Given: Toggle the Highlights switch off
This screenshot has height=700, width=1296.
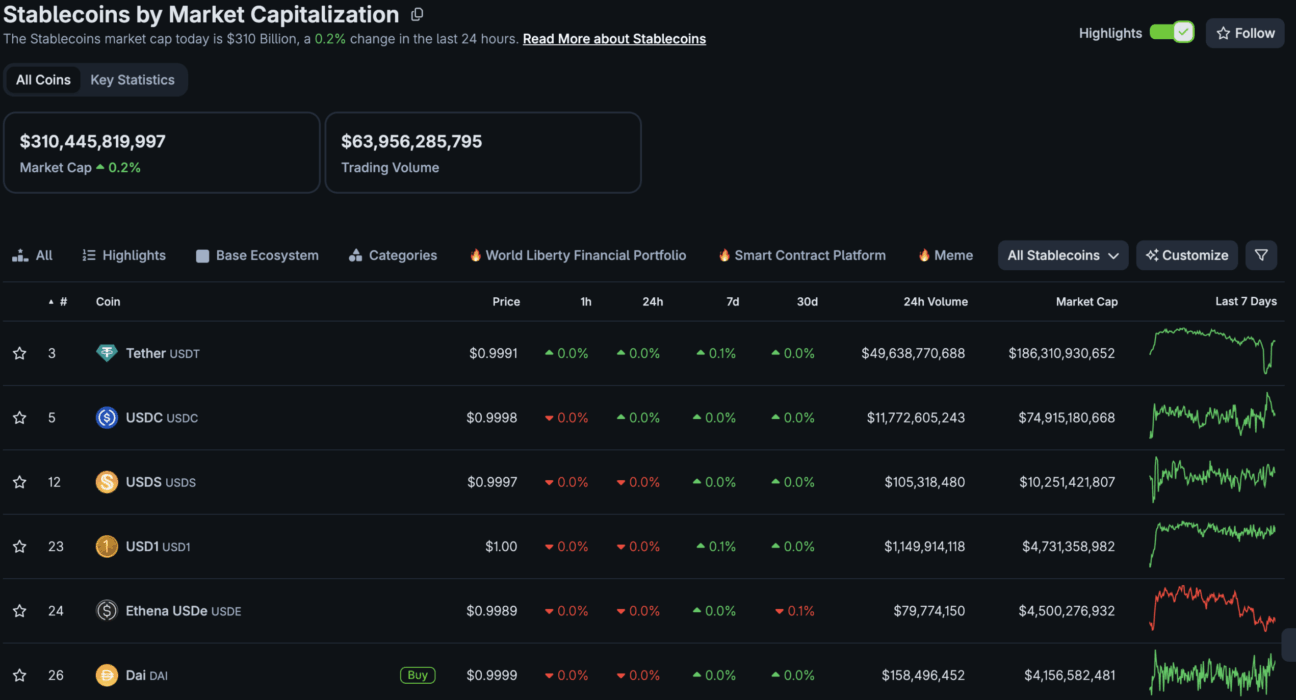Looking at the screenshot, I should tap(1171, 33).
